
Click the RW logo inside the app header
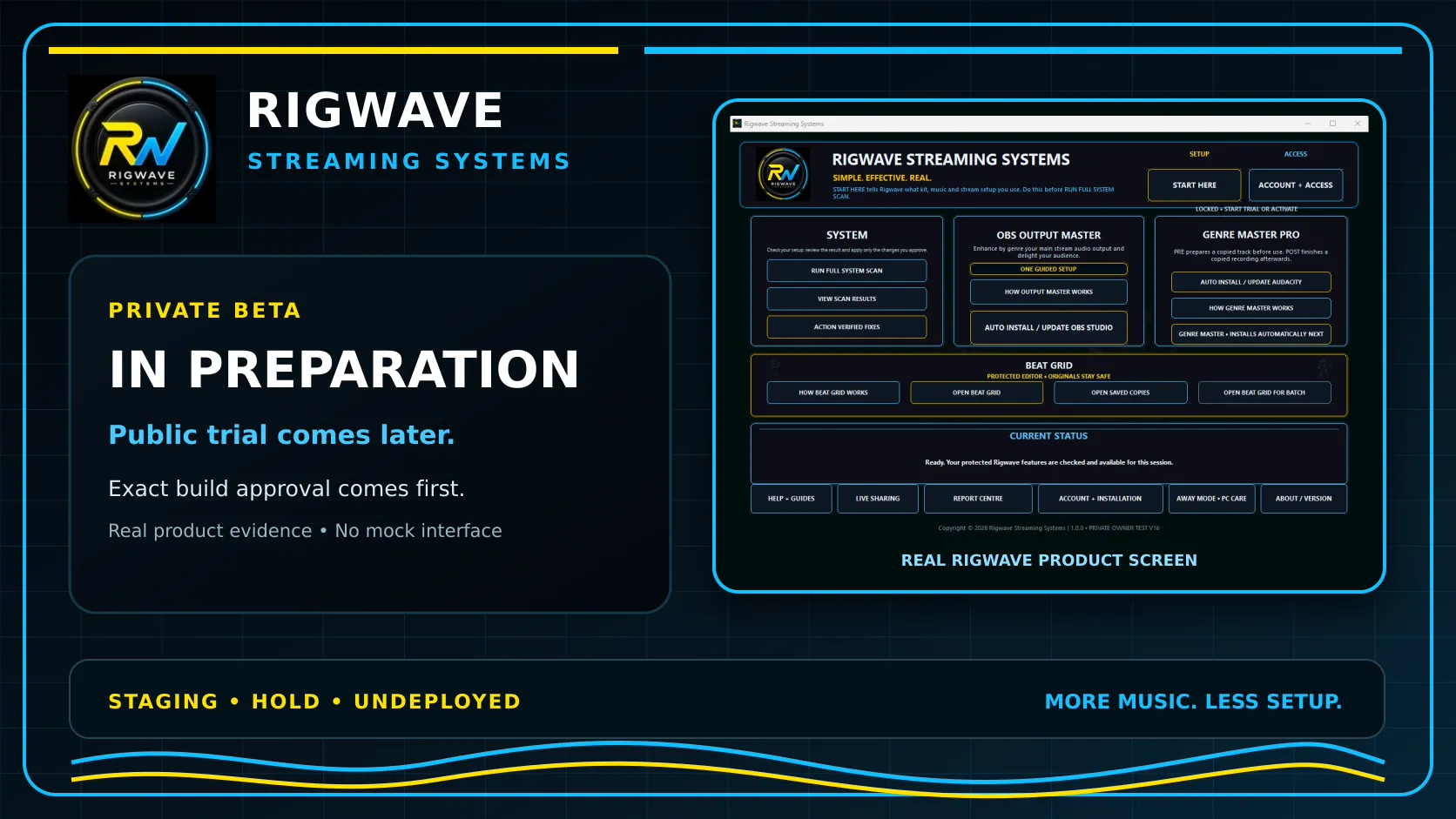[x=783, y=174]
